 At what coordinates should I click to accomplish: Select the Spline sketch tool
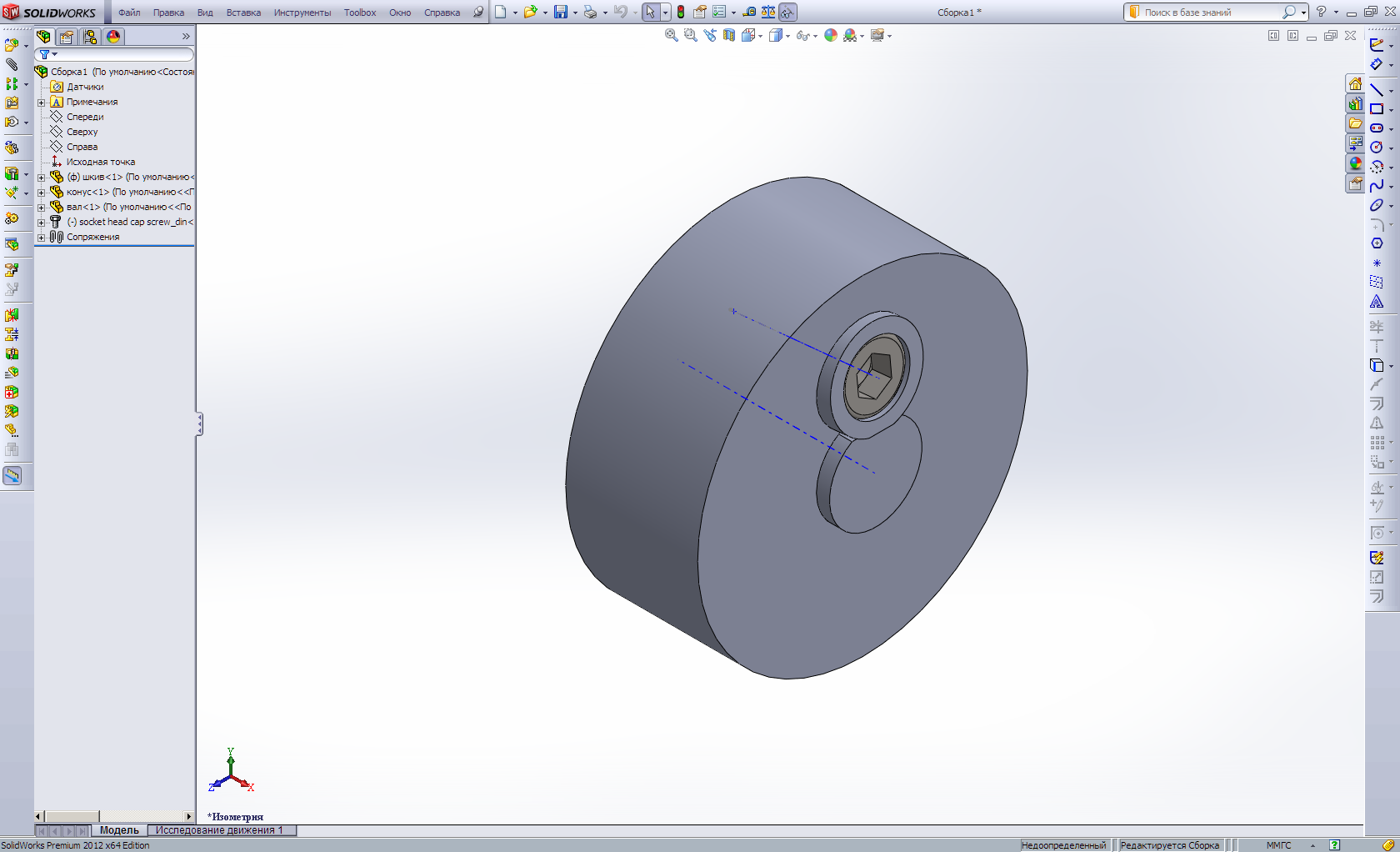[1377, 185]
